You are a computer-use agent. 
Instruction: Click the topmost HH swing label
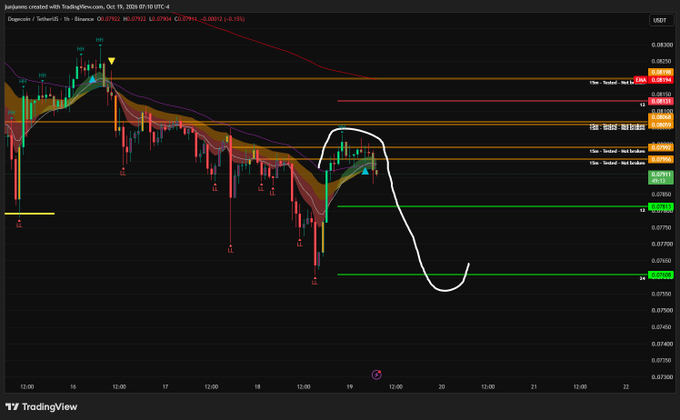(x=99, y=40)
